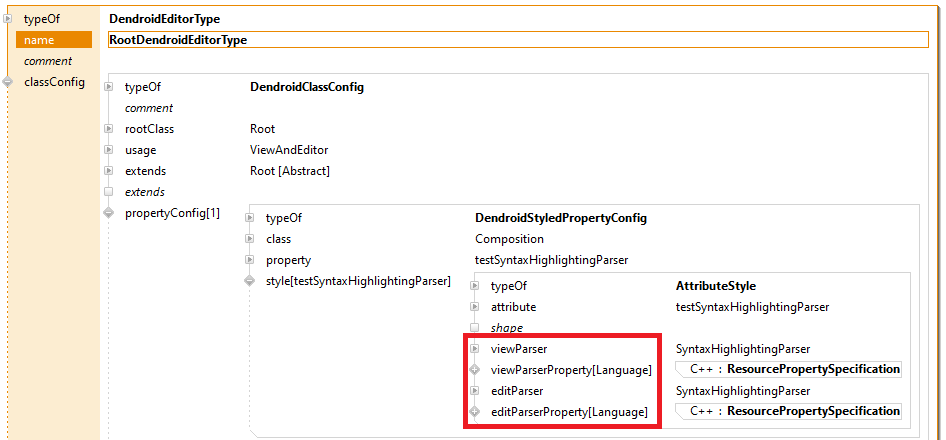
Task: Click the diamond icon beside viewParserProperty[Language]
Action: 475,370
